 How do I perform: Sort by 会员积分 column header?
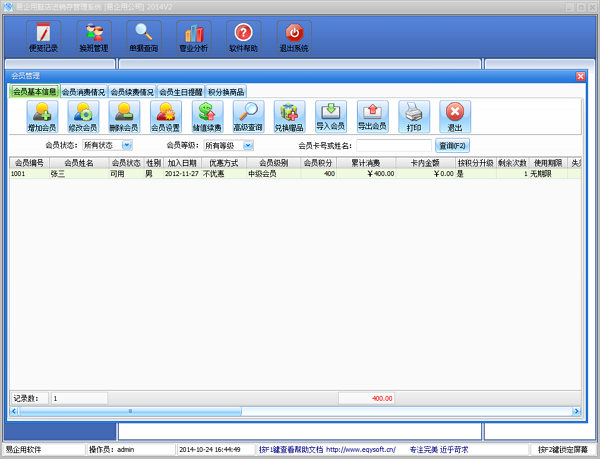pyautogui.click(x=318, y=163)
